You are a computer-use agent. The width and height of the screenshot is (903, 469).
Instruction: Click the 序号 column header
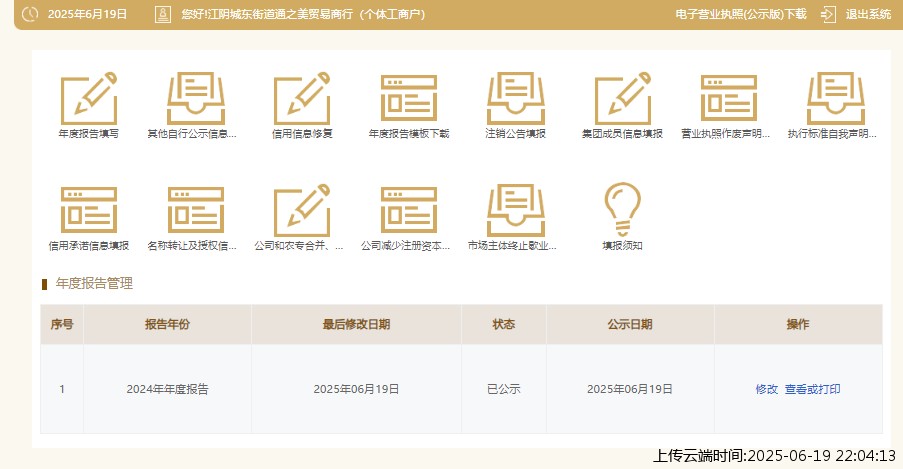point(62,324)
